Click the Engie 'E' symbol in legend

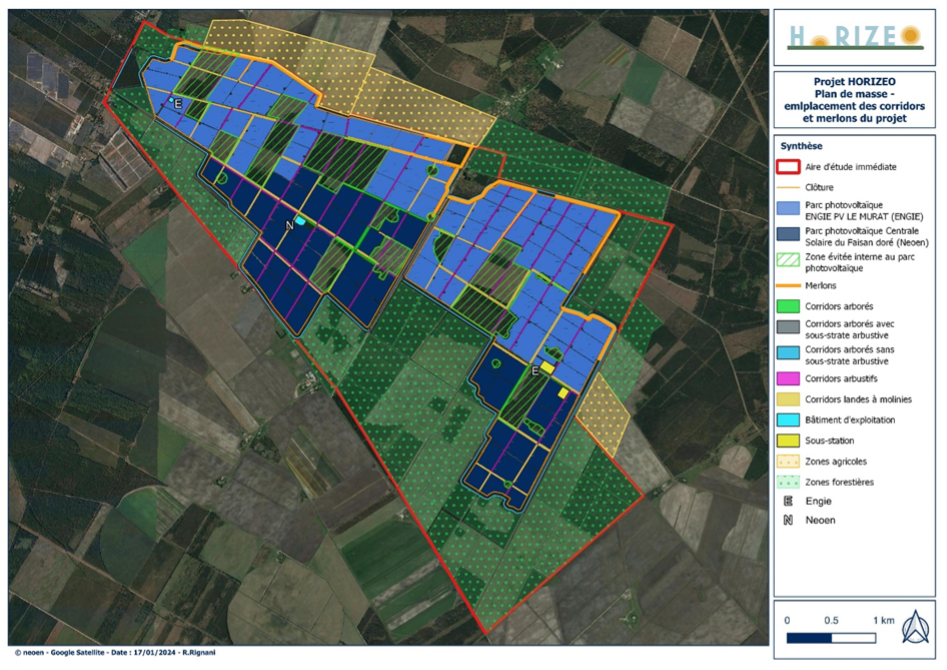[789, 501]
